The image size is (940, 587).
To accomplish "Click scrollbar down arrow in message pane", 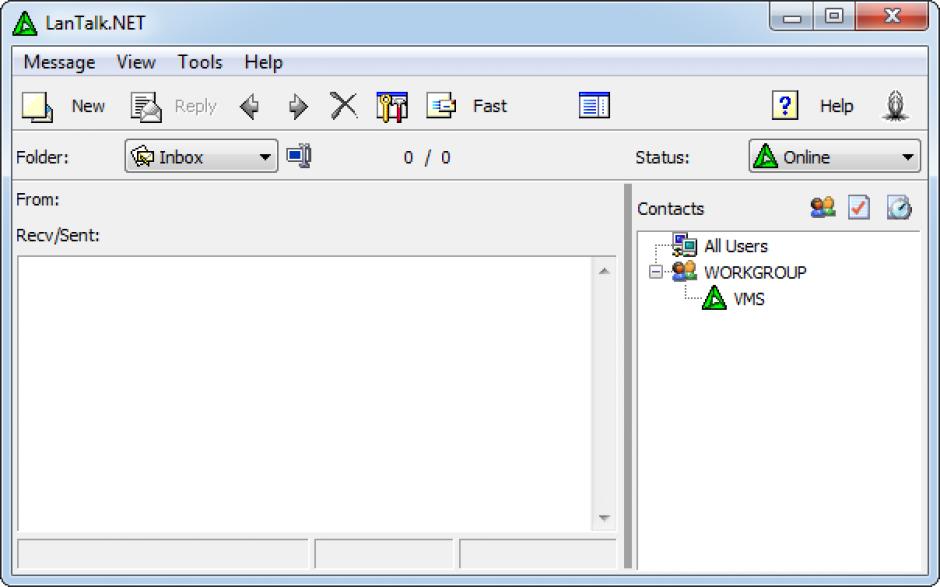I will pyautogui.click(x=604, y=517).
